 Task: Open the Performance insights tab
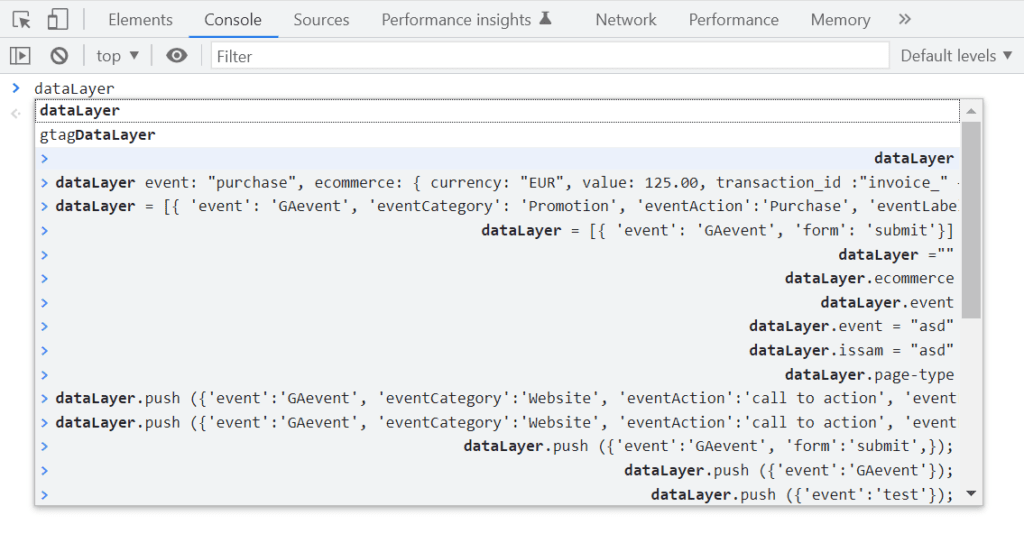coord(466,20)
